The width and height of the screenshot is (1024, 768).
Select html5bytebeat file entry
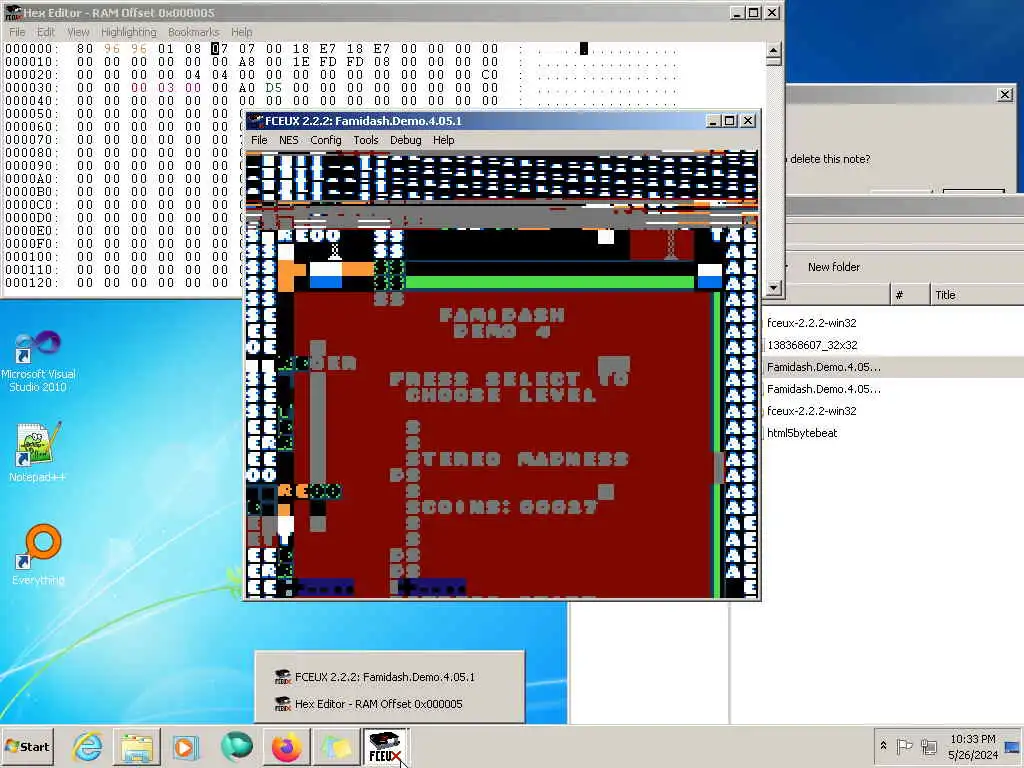pyautogui.click(x=802, y=433)
